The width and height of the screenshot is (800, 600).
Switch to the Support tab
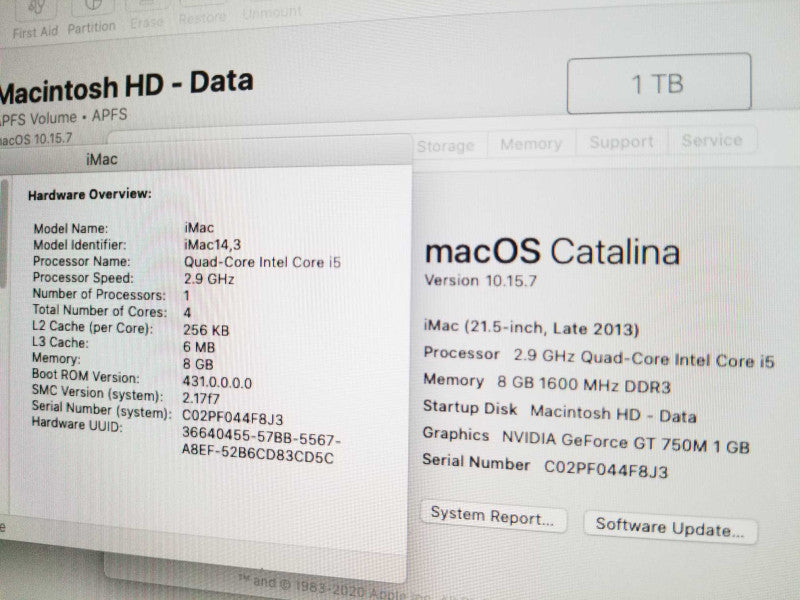tap(621, 142)
